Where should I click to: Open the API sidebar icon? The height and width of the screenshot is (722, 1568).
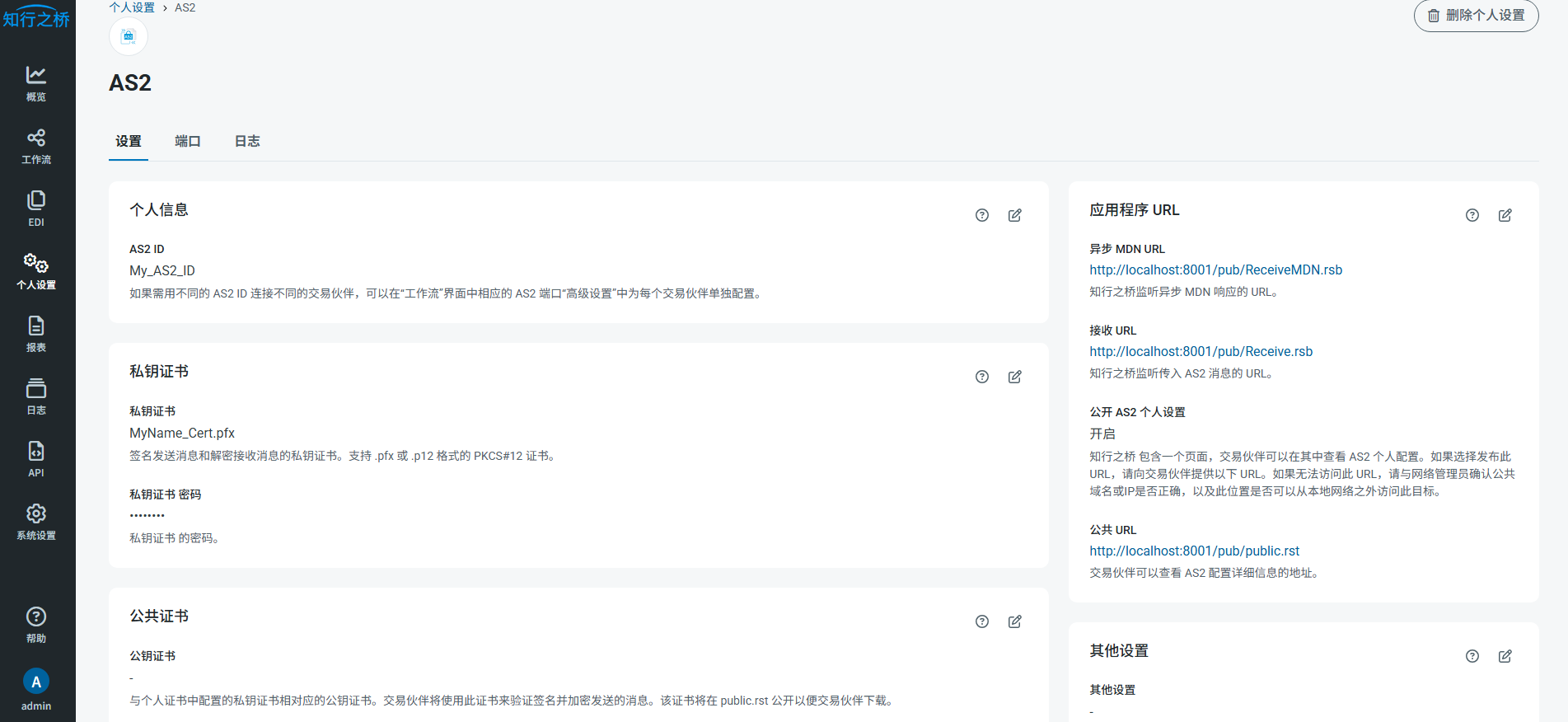coord(36,459)
